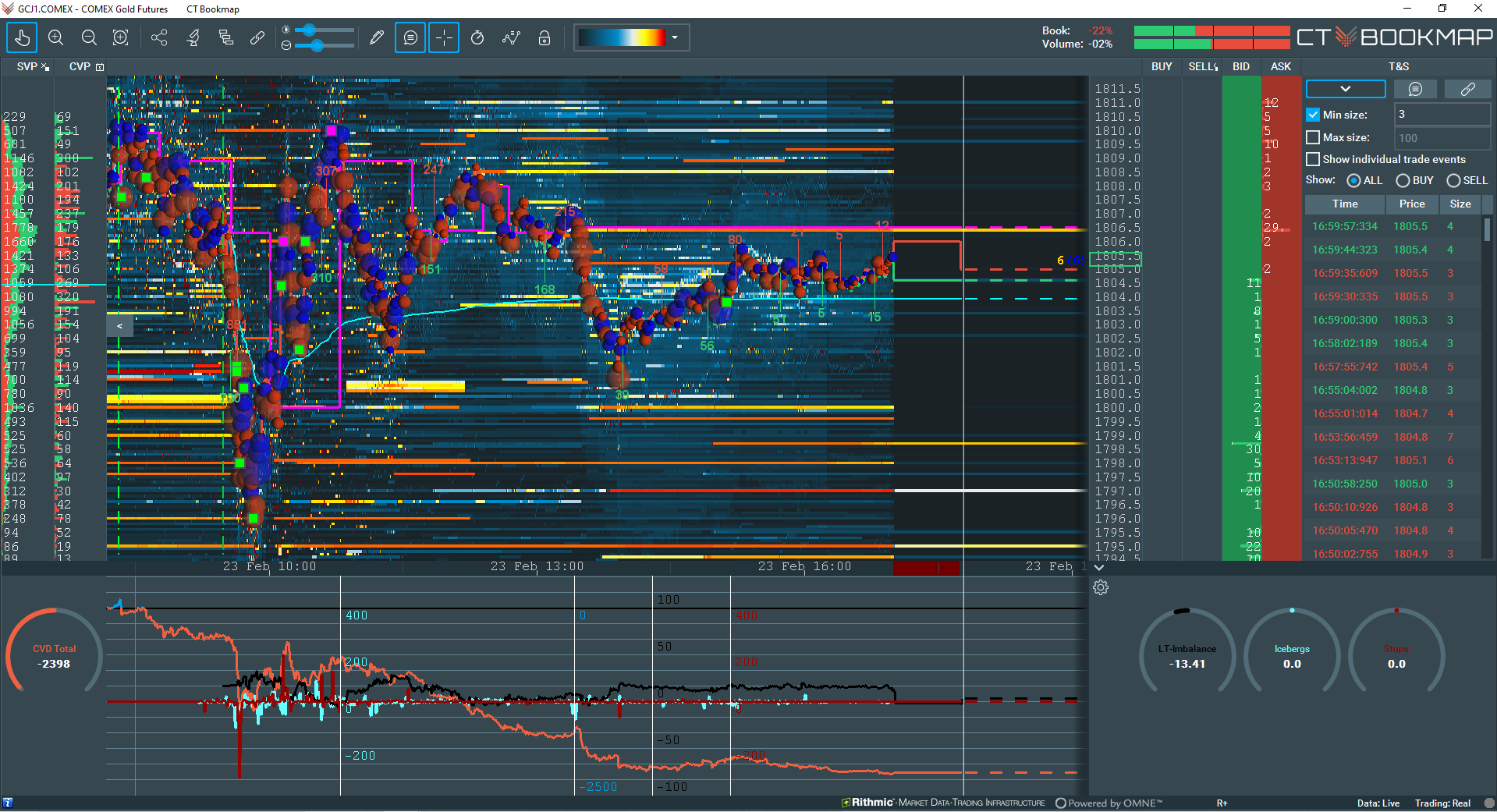This screenshot has width=1497, height=812.
Task: Open the heatmap color scheme dropdown arrow
Action: pos(675,37)
